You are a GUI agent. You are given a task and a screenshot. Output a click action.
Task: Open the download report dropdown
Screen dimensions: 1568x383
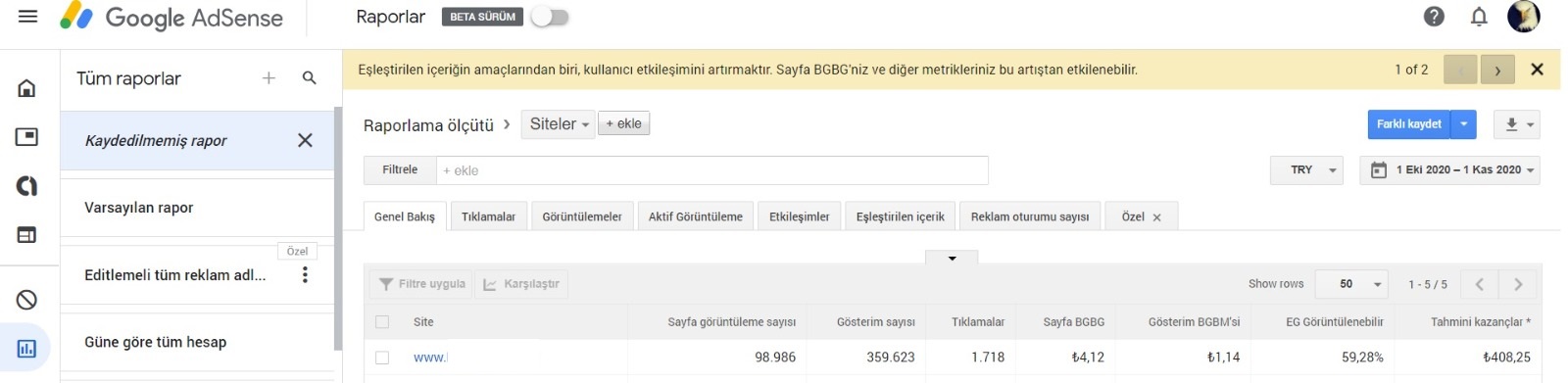point(1516,124)
